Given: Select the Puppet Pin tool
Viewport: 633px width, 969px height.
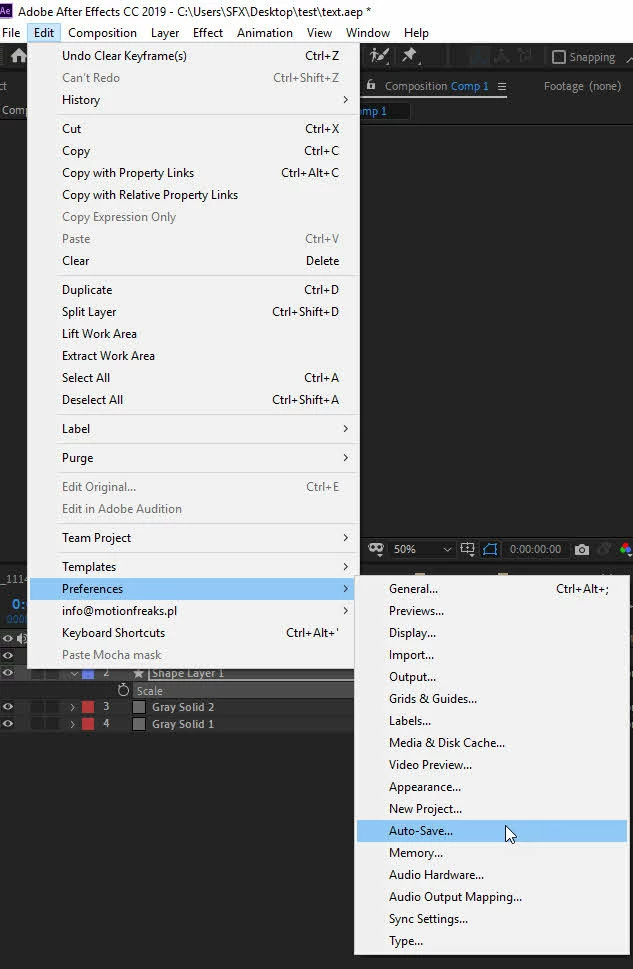Looking at the screenshot, I should (409, 56).
